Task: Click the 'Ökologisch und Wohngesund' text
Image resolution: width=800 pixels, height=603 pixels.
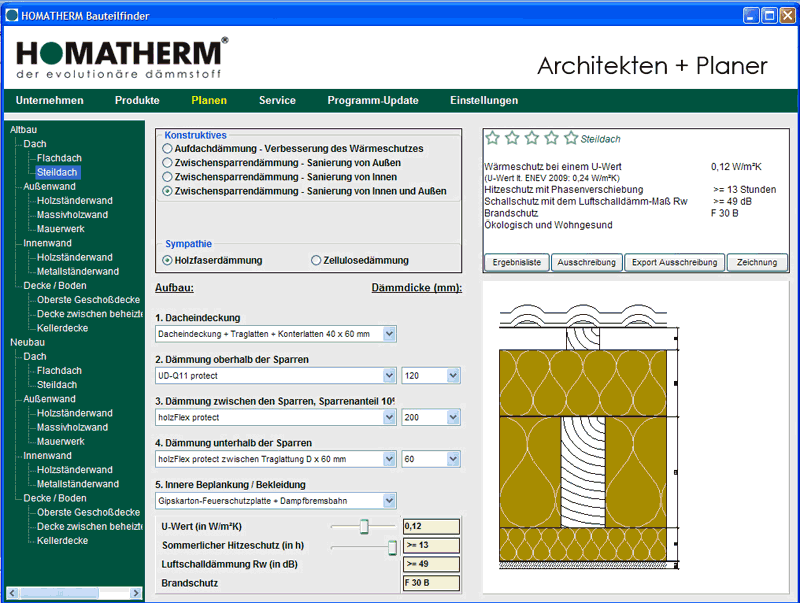Action: click(548, 225)
